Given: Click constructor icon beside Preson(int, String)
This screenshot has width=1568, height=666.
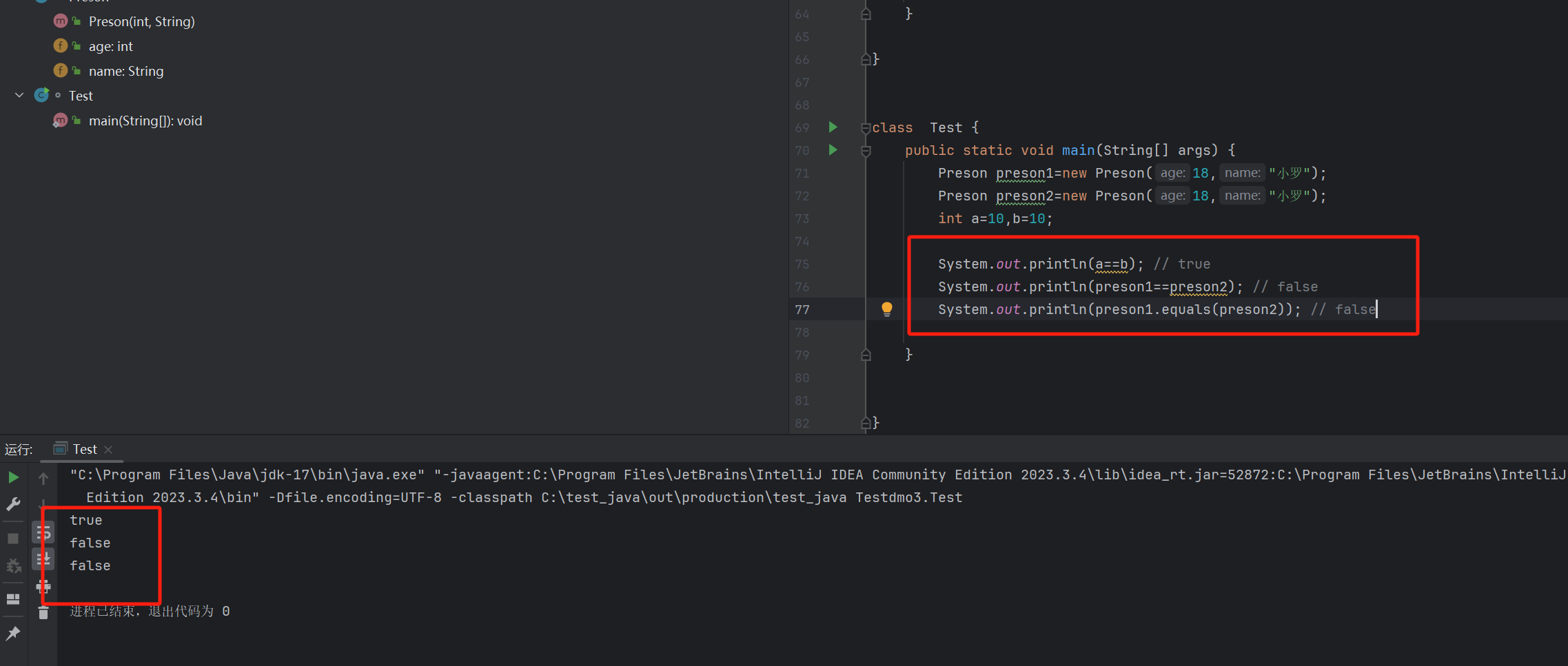Looking at the screenshot, I should coord(61,21).
